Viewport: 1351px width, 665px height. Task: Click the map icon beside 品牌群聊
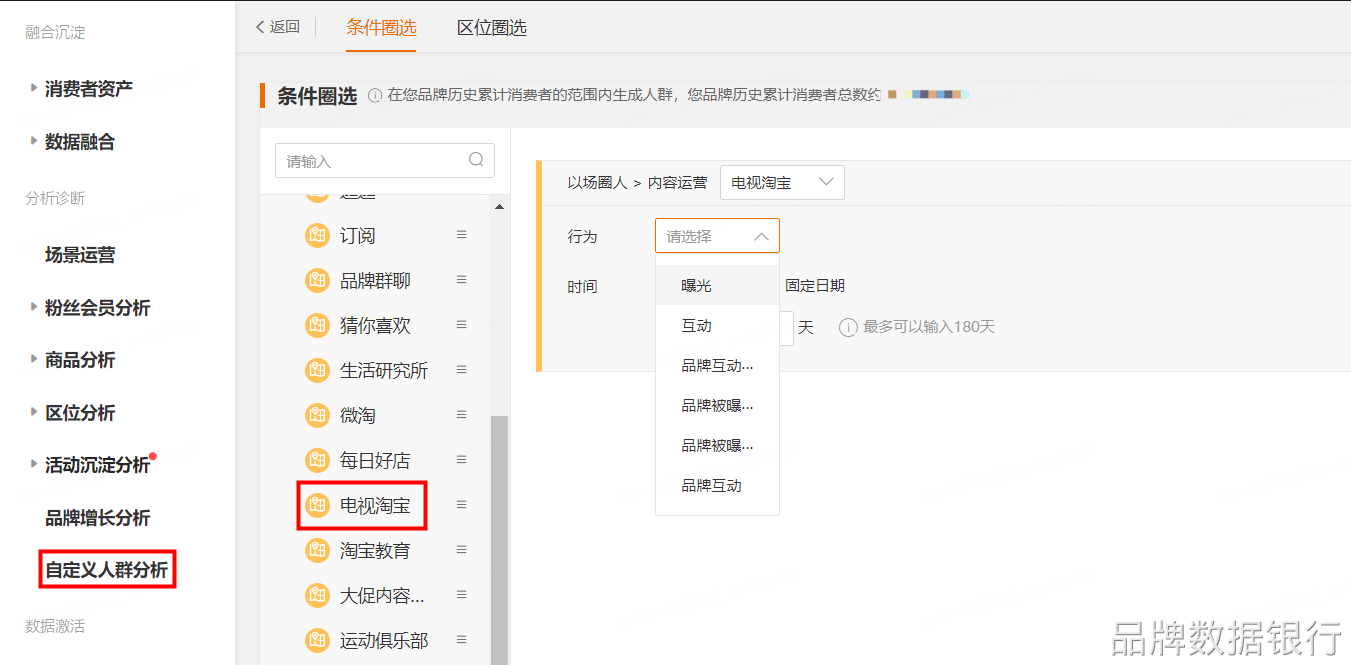(317, 281)
